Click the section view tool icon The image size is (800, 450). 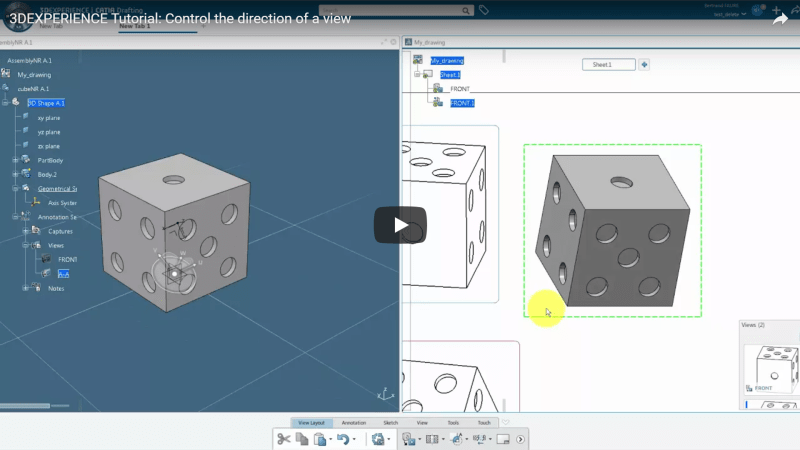[x=432, y=439]
